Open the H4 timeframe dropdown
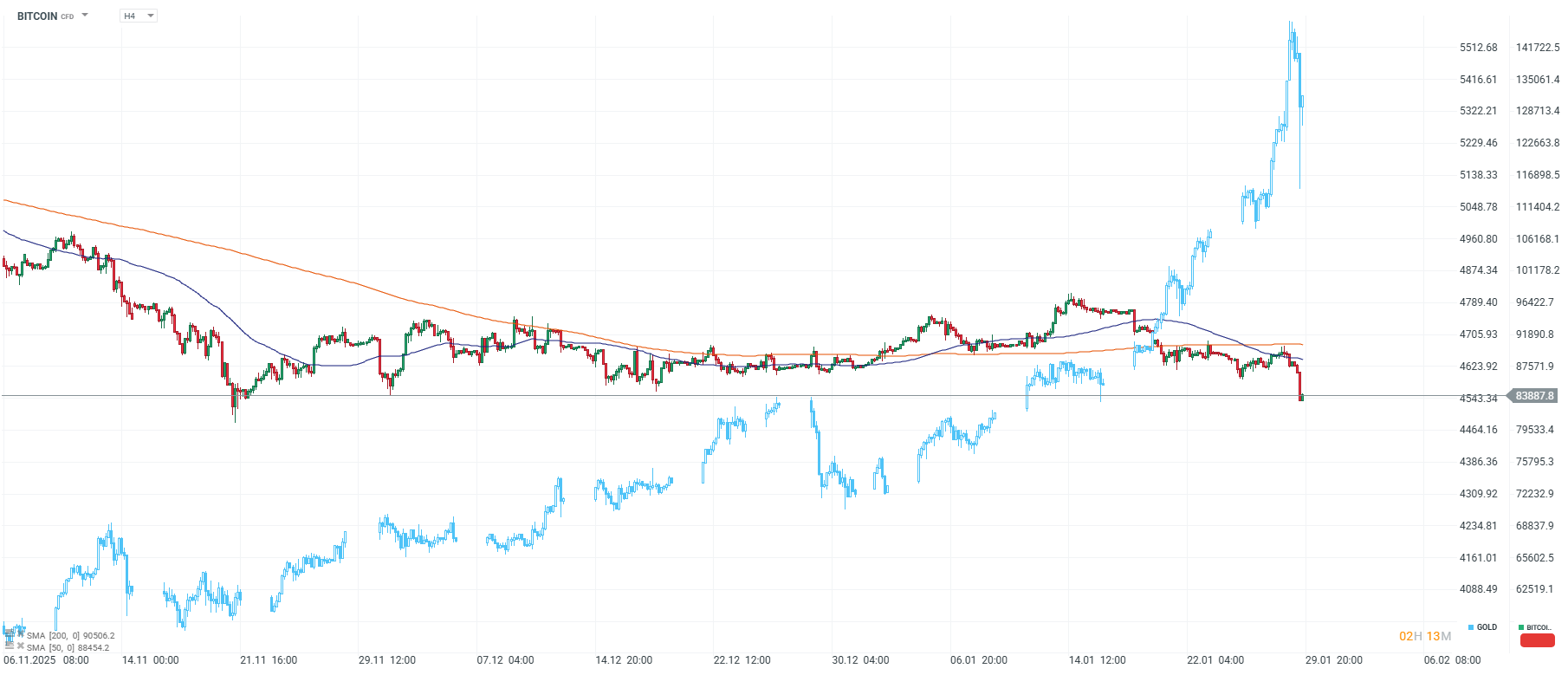1568x675 pixels. (139, 15)
